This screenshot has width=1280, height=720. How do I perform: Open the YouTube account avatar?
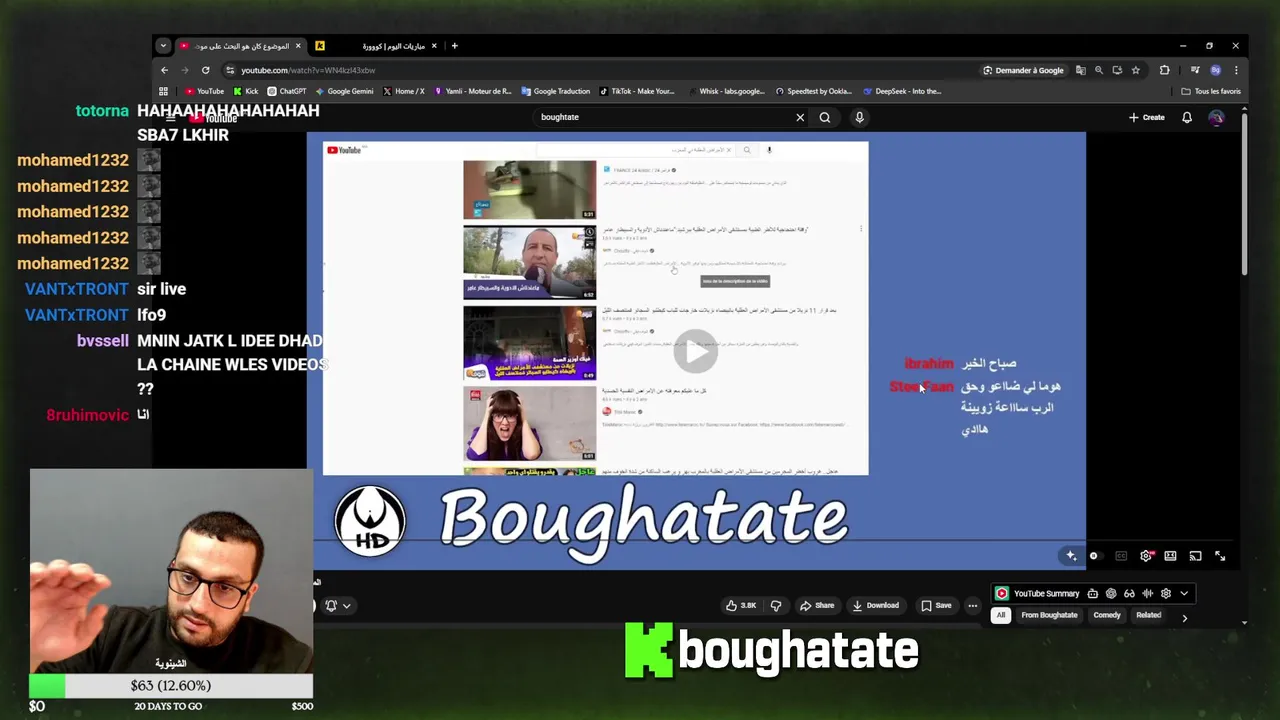1216,117
